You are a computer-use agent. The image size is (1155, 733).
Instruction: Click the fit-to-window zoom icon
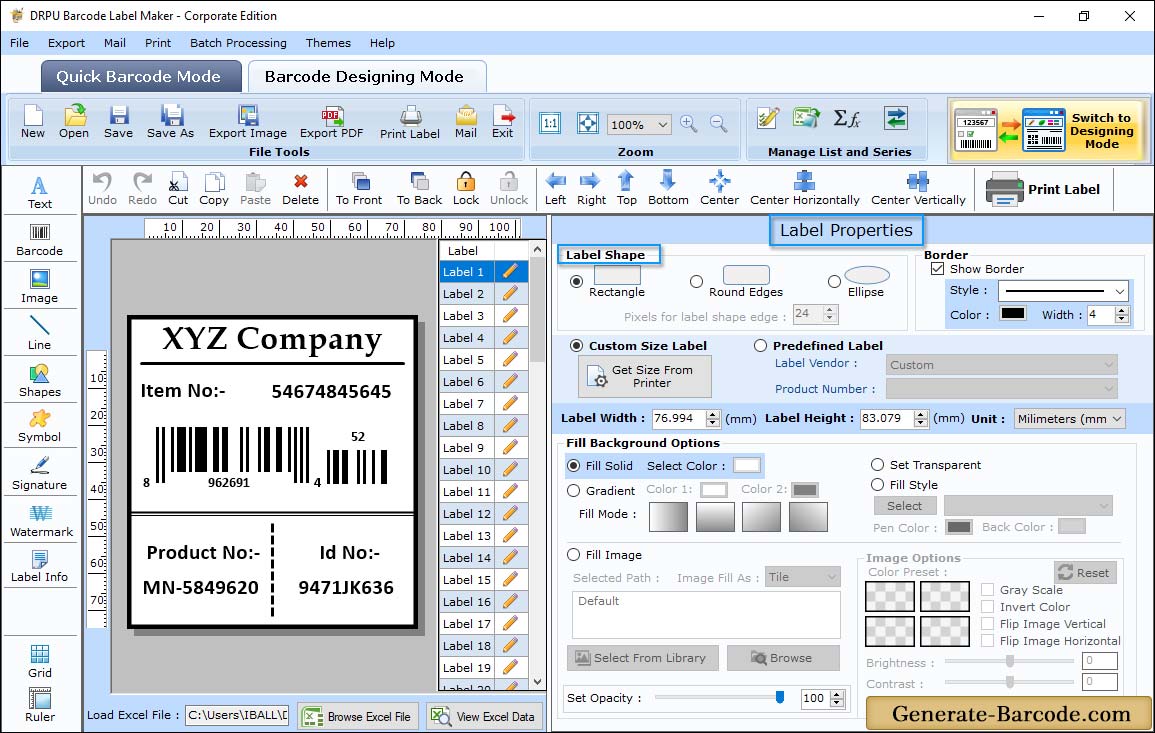click(x=588, y=123)
